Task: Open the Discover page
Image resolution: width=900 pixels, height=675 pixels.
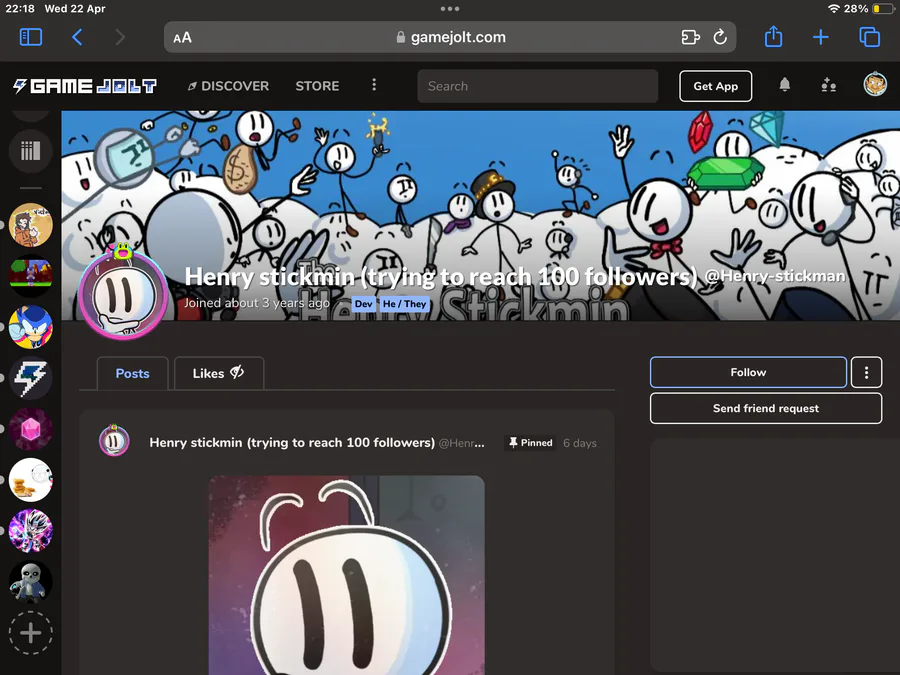Action: coord(228,86)
